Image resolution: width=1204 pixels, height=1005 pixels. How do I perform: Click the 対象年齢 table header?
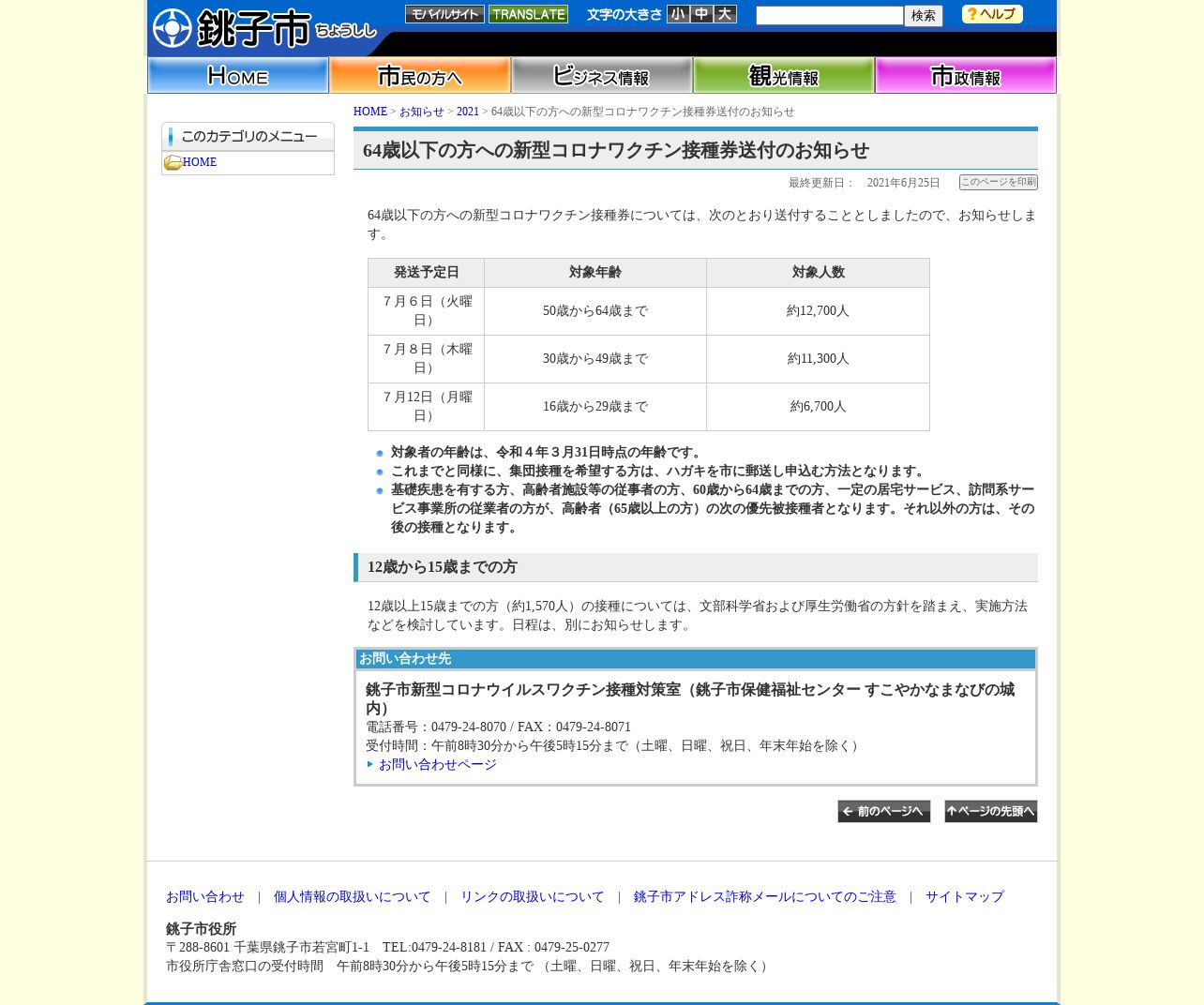click(x=595, y=273)
